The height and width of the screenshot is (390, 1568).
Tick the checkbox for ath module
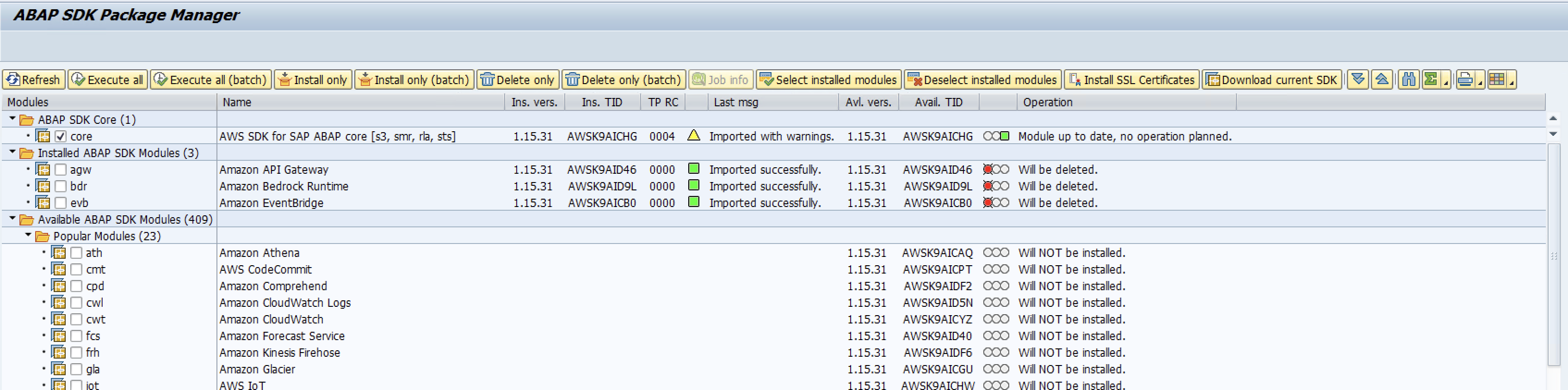[x=76, y=253]
